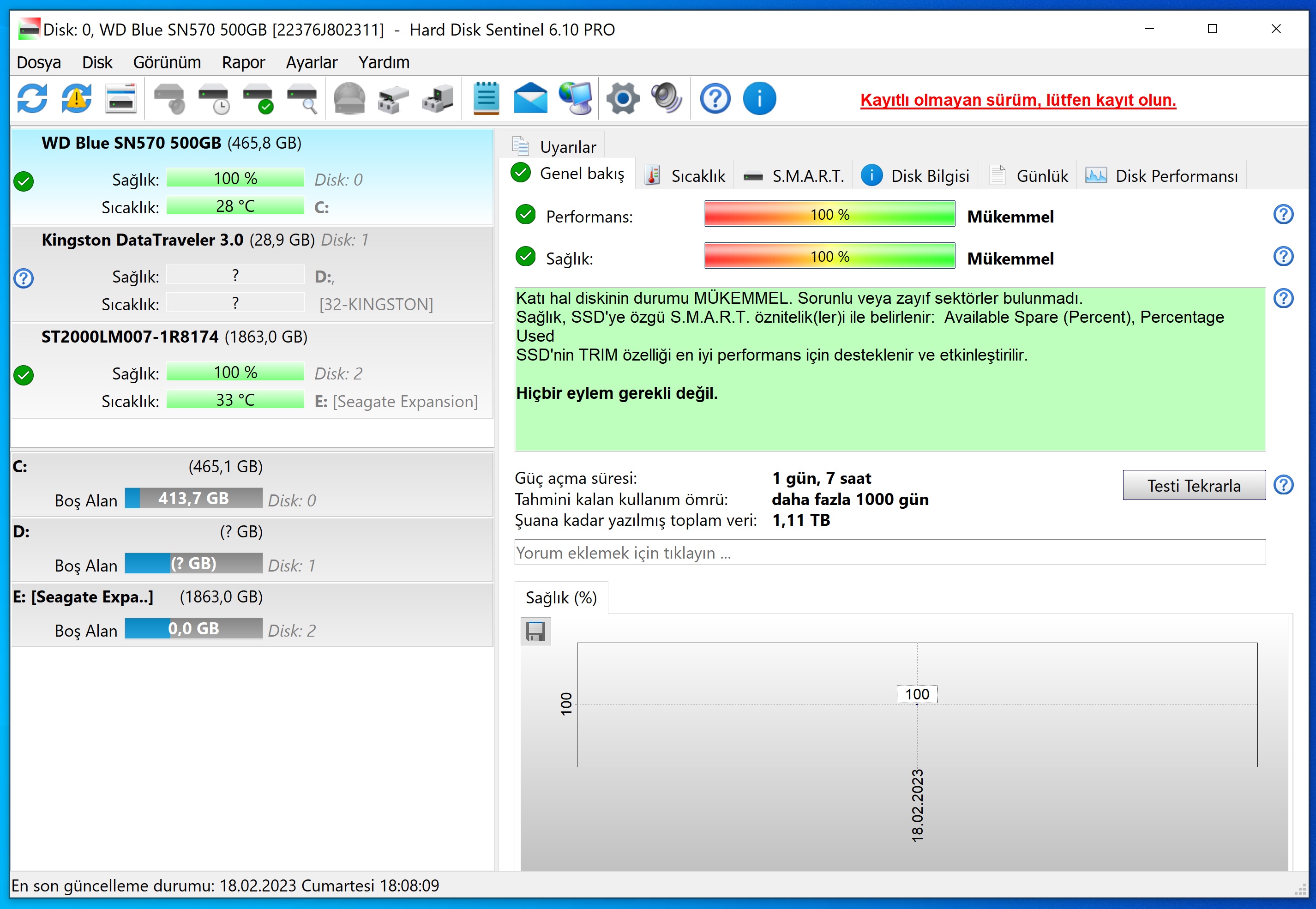Click the blue refresh arrows toolbar icon

[32, 98]
